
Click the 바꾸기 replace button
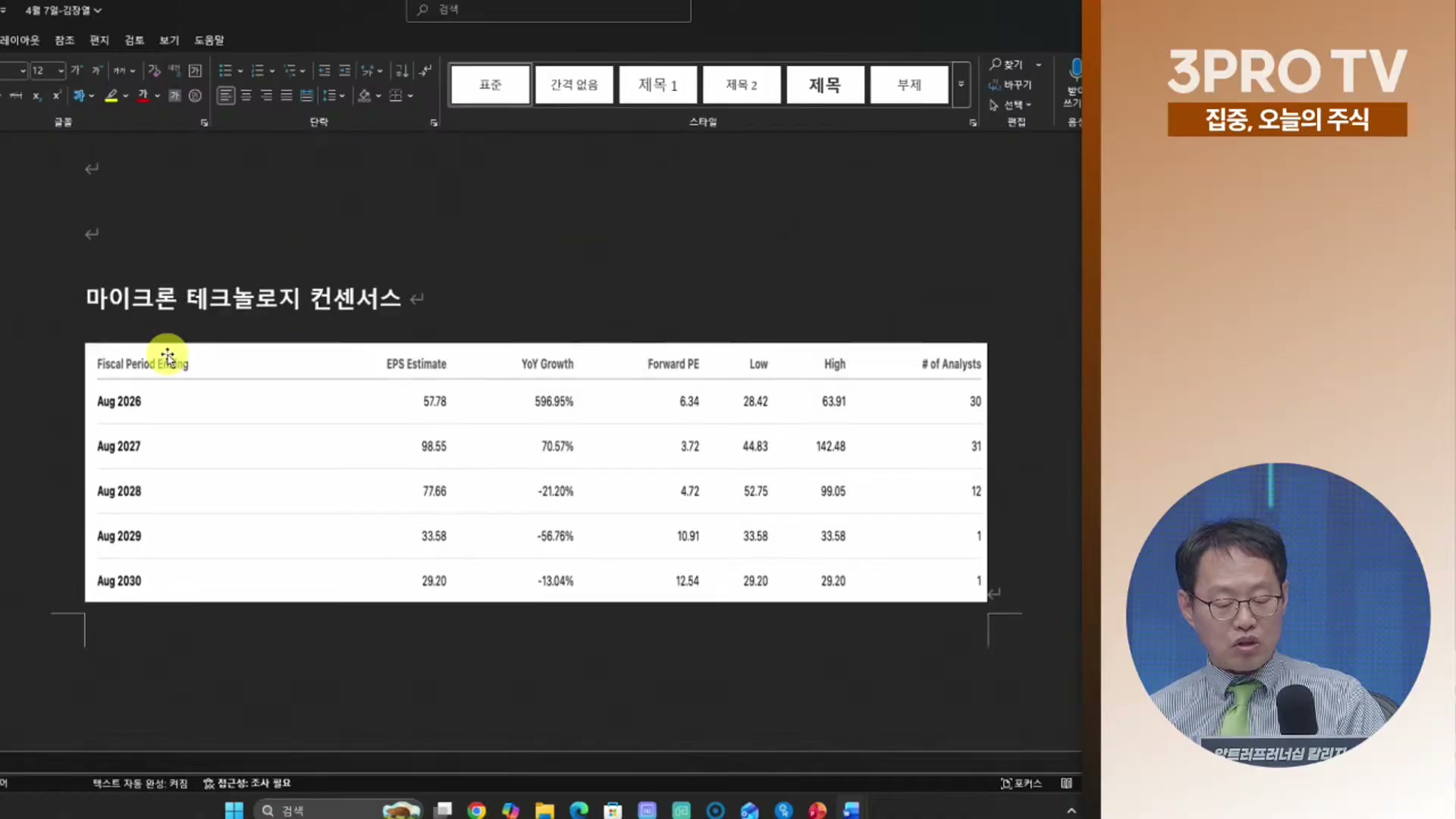tap(1011, 85)
